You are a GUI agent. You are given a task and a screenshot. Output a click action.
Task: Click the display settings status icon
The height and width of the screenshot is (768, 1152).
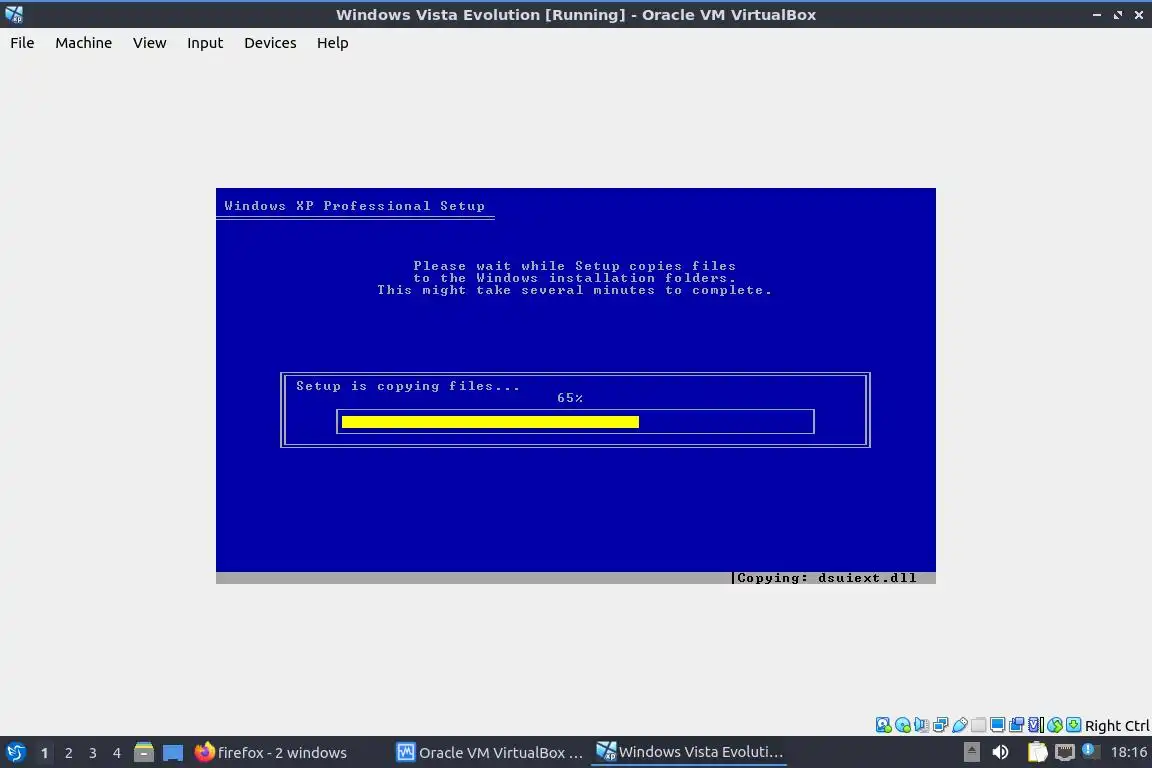(997, 725)
